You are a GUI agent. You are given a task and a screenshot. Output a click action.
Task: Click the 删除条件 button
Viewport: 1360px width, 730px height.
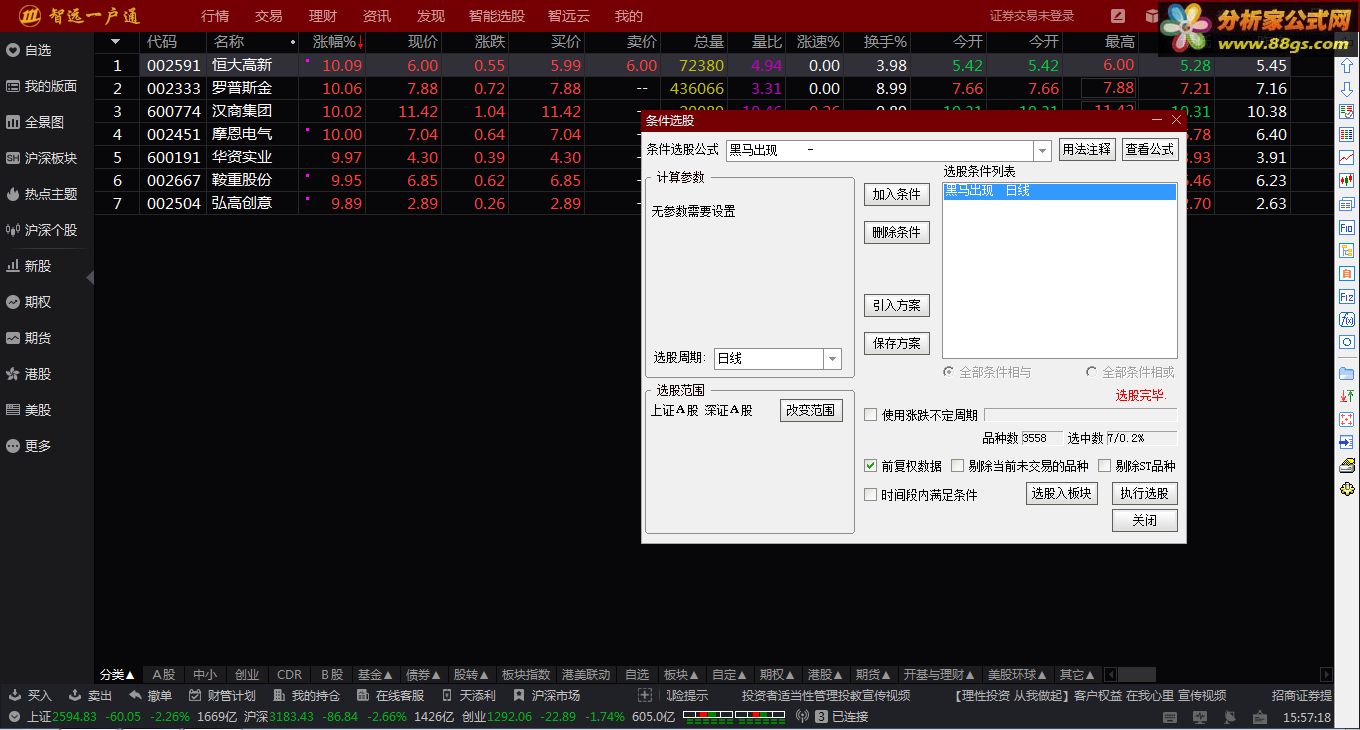[x=897, y=233]
